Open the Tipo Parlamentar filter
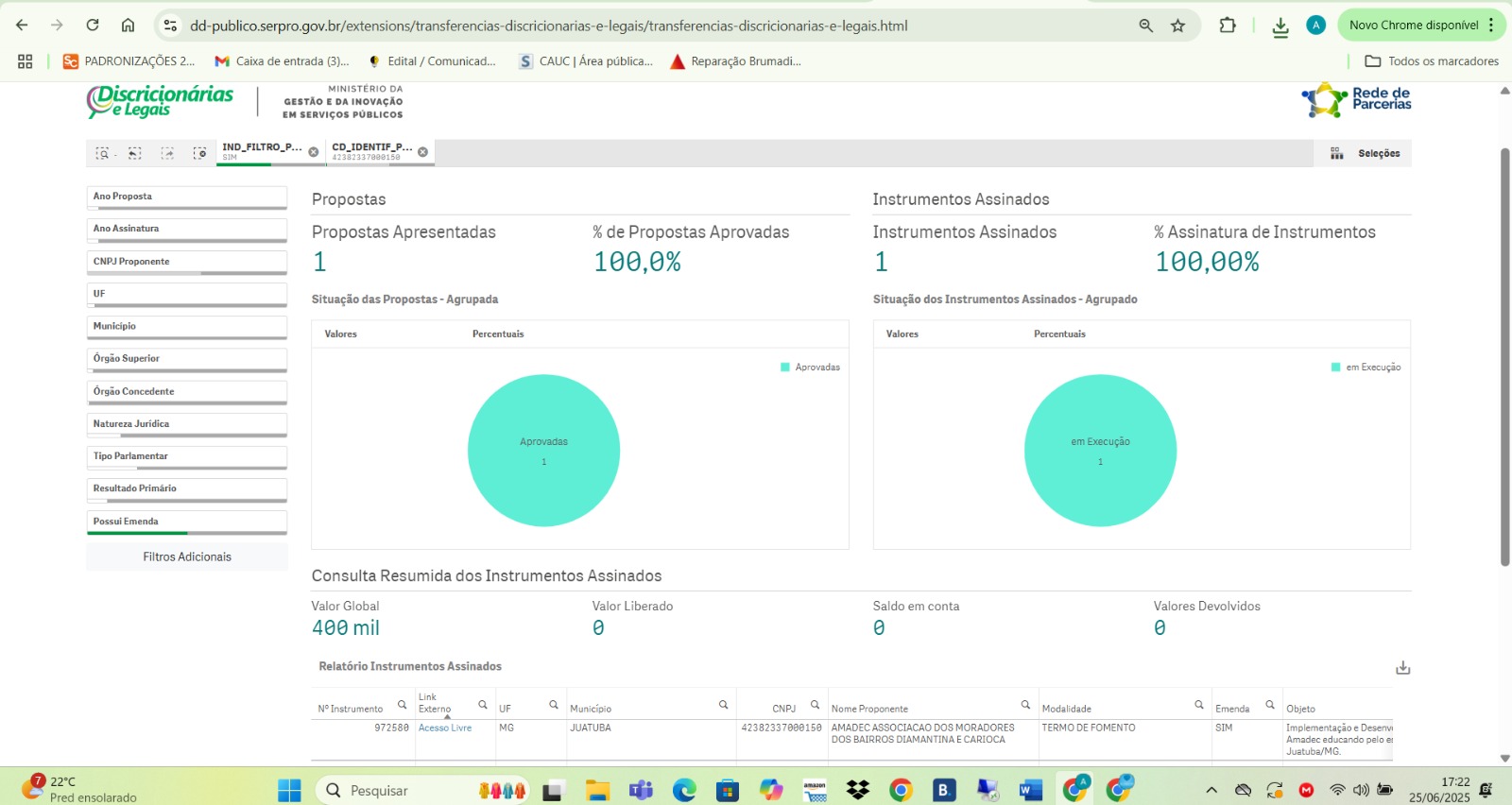Image resolution: width=1512 pixels, height=805 pixels. click(x=187, y=457)
